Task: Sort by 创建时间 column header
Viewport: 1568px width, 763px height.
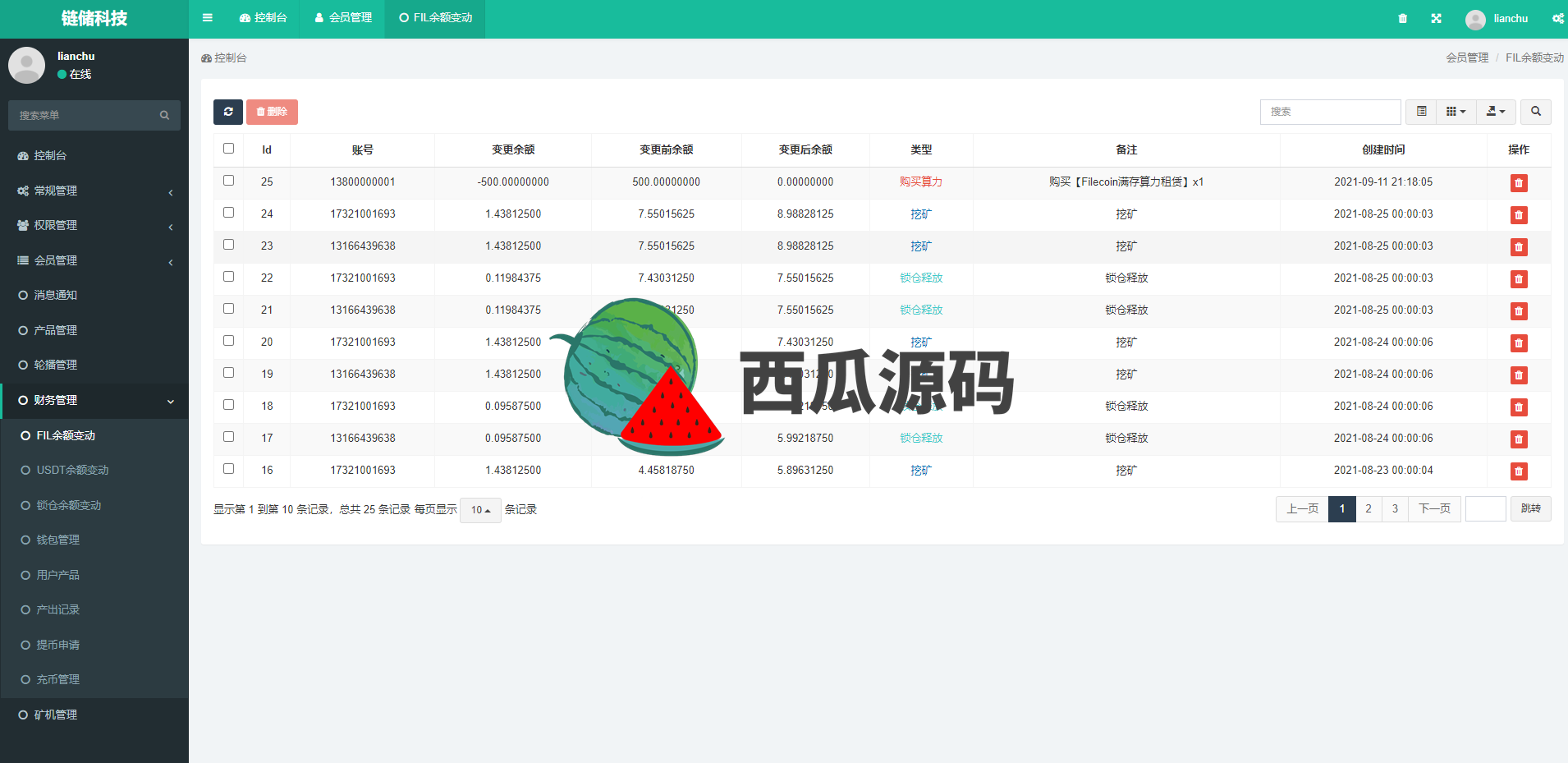Action: (1383, 149)
